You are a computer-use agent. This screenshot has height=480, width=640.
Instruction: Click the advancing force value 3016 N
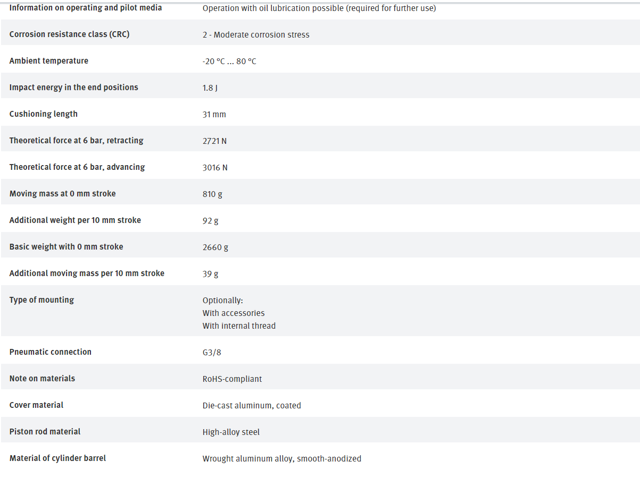click(x=215, y=167)
